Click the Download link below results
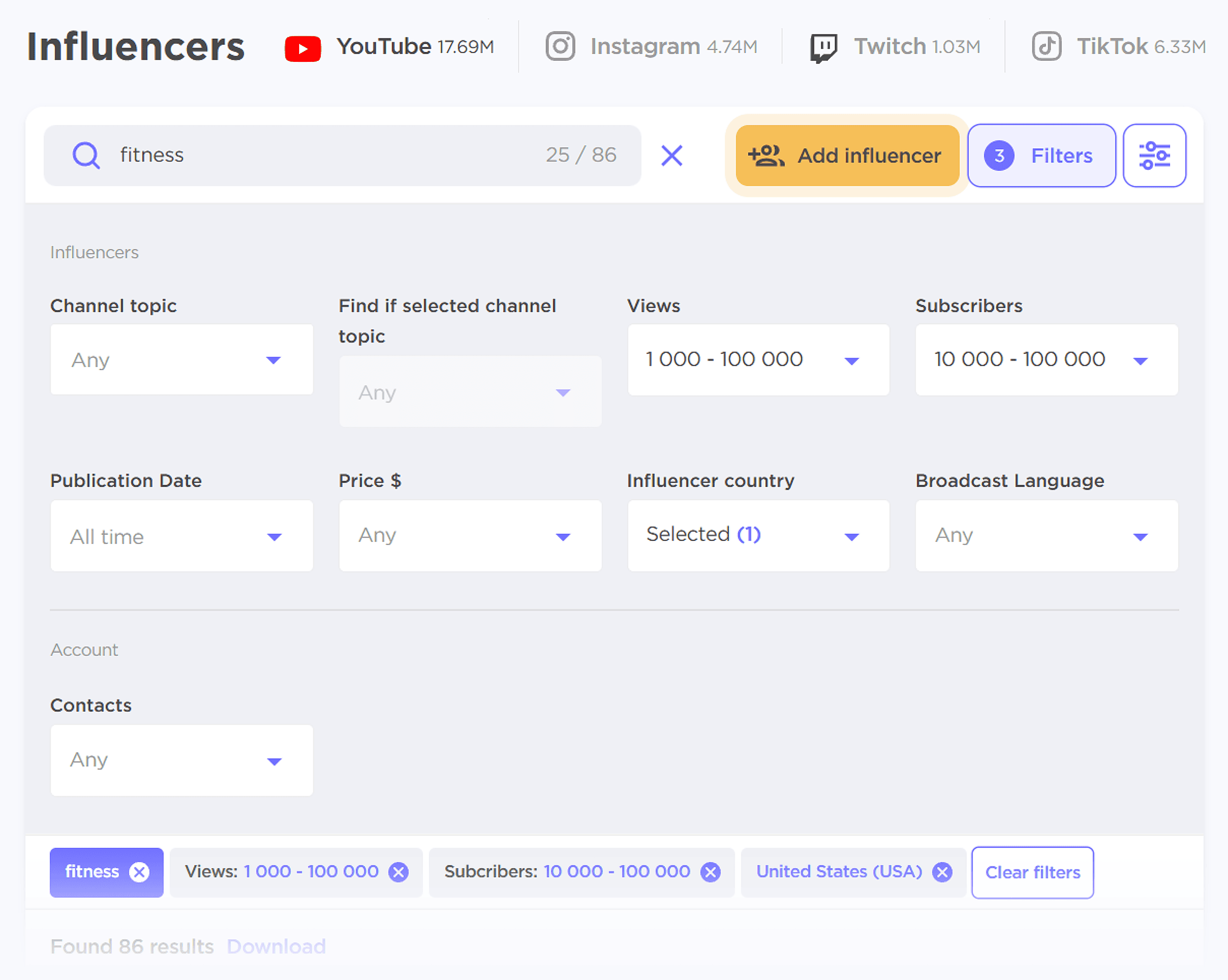This screenshot has width=1228, height=980. click(x=276, y=946)
